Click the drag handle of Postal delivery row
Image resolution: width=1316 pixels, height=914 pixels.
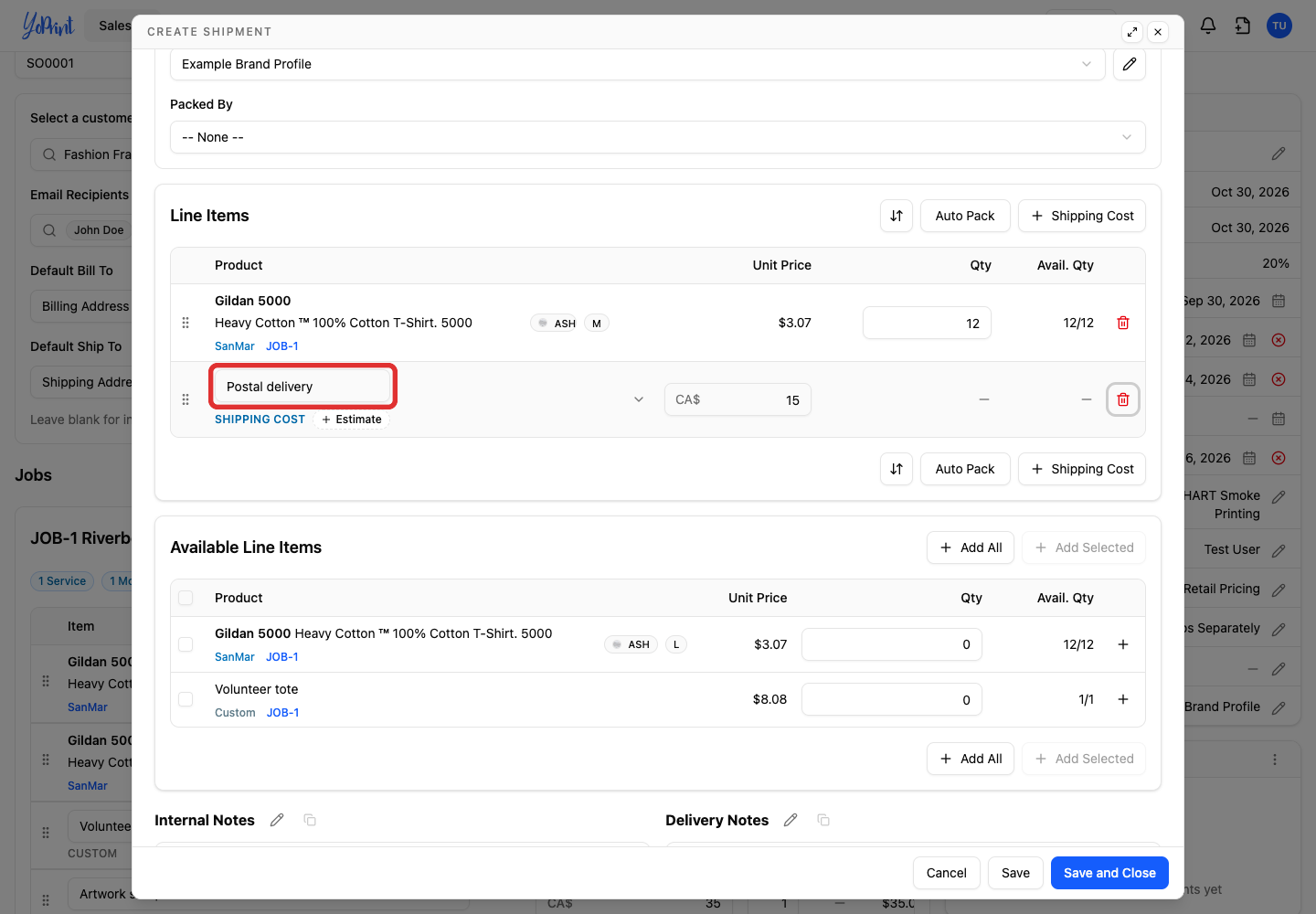click(x=186, y=399)
